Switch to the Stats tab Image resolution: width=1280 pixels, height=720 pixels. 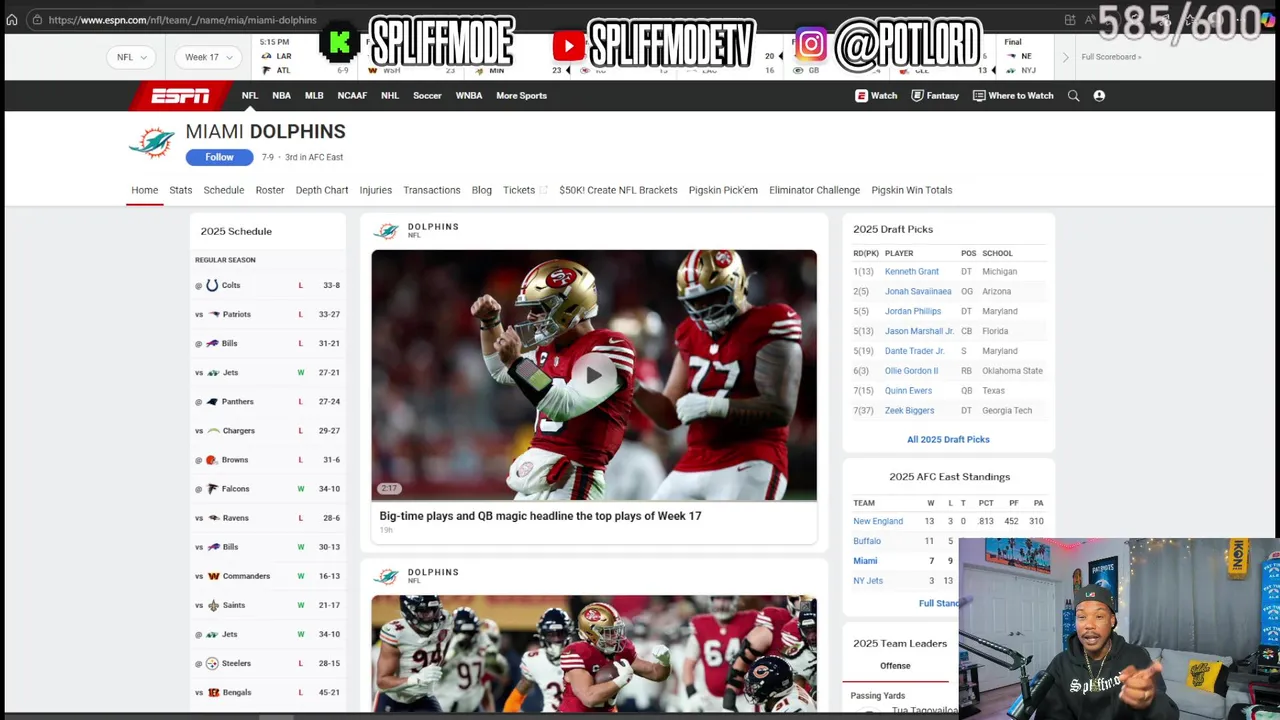pyautogui.click(x=181, y=190)
